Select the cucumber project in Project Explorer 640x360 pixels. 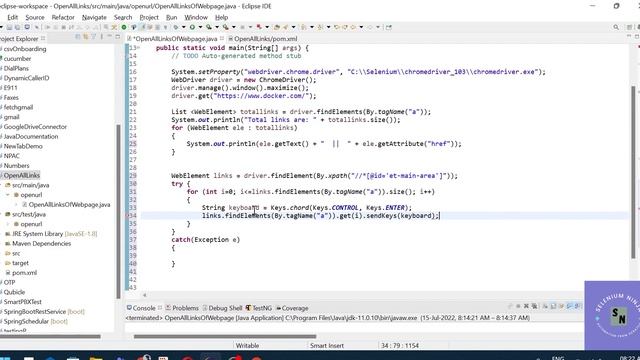[x=17, y=58]
